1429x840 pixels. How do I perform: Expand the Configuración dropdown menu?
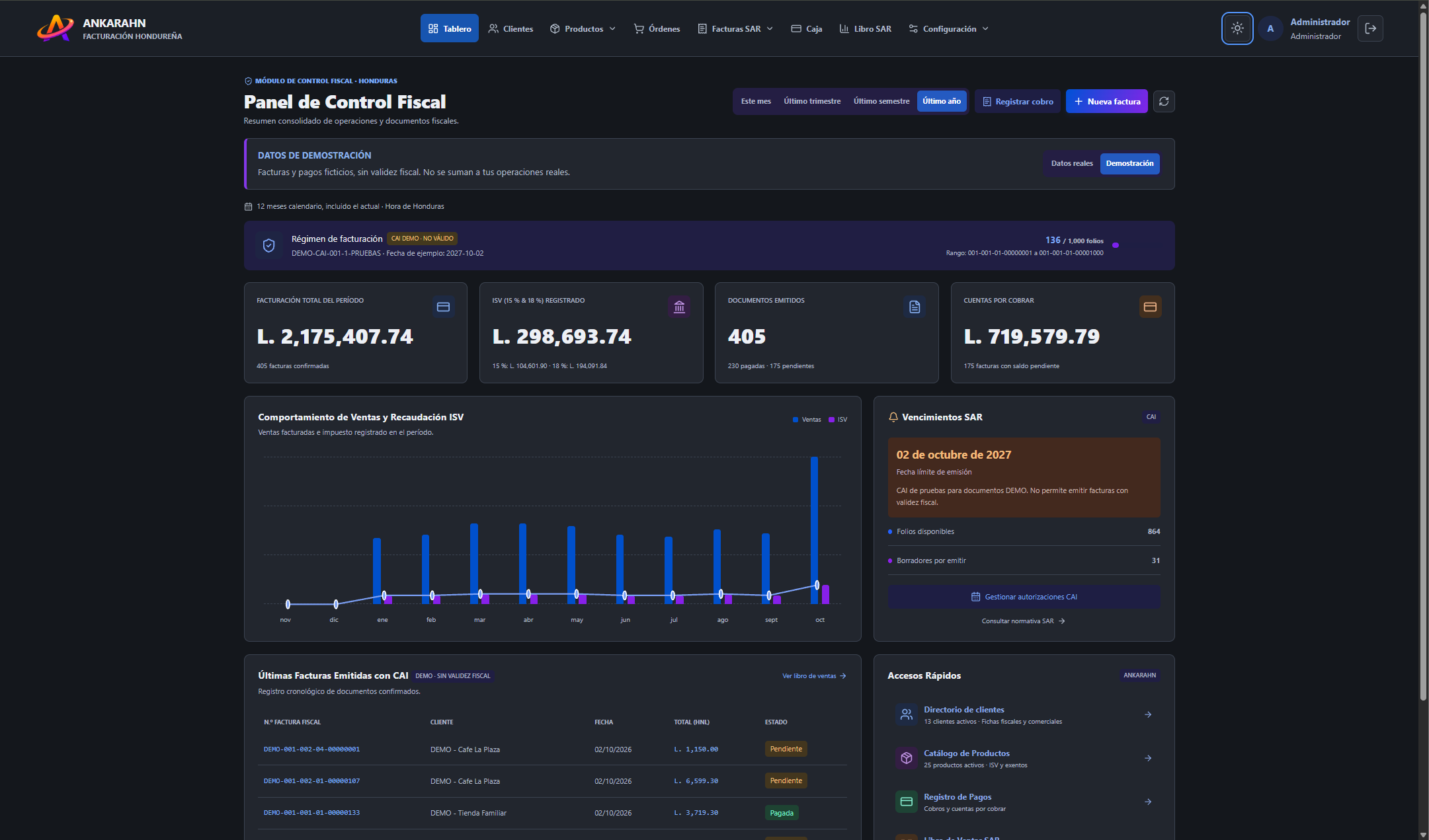948,28
